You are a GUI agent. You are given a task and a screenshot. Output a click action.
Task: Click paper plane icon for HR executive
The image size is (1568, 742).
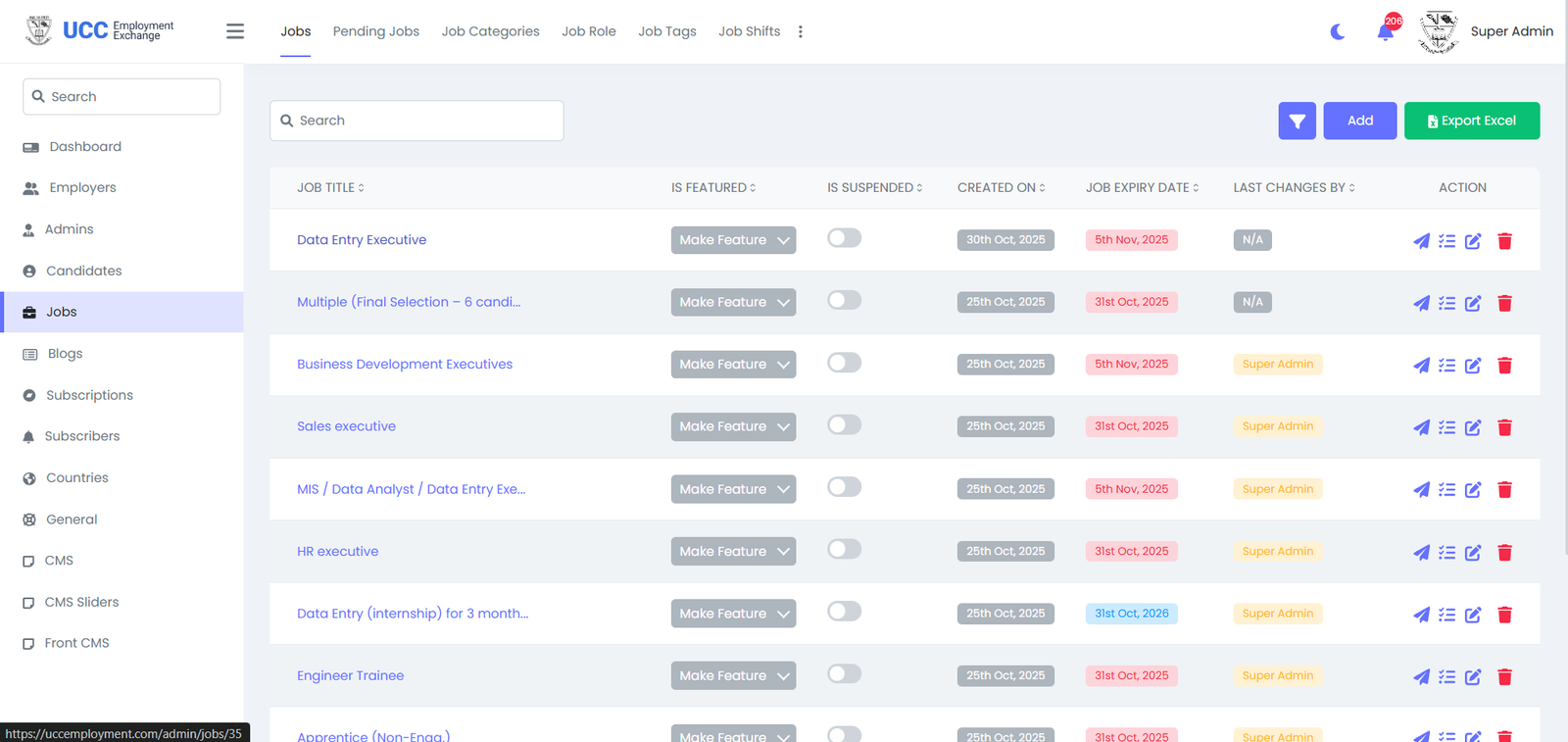(1421, 553)
